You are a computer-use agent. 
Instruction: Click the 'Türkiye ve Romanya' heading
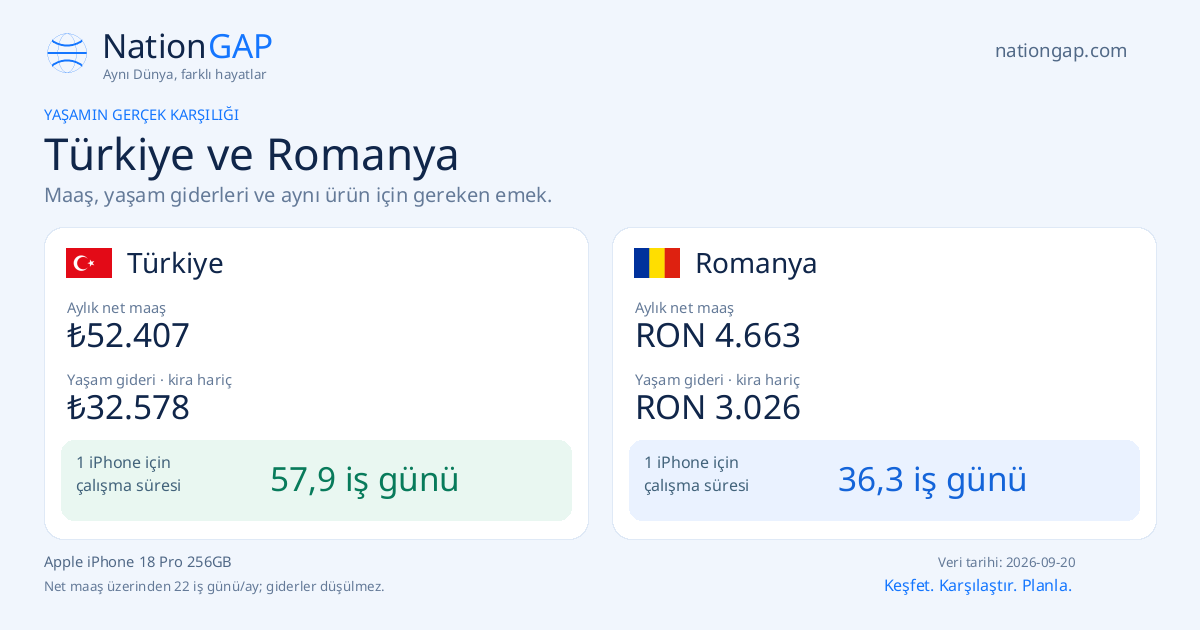[252, 155]
